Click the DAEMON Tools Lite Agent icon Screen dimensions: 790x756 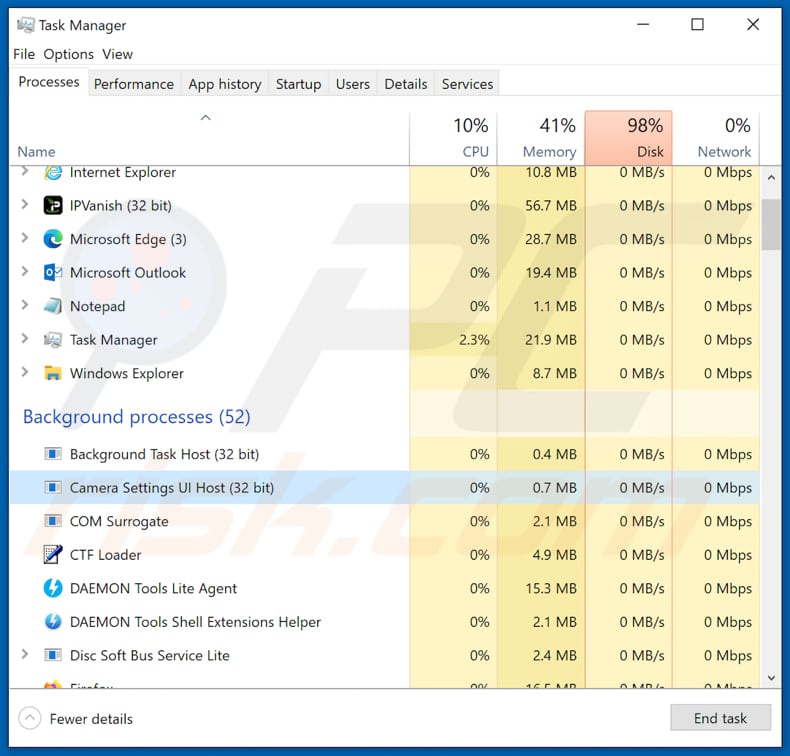tap(53, 588)
